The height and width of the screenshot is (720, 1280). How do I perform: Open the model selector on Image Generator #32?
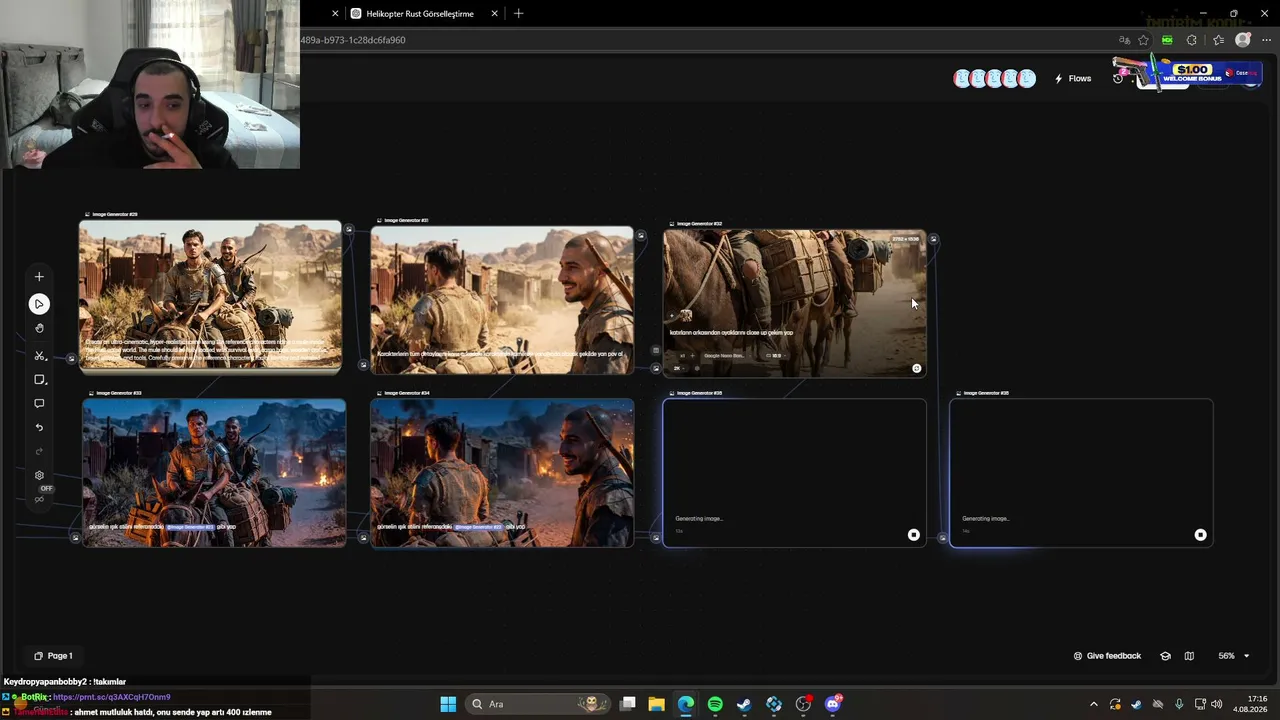(725, 355)
